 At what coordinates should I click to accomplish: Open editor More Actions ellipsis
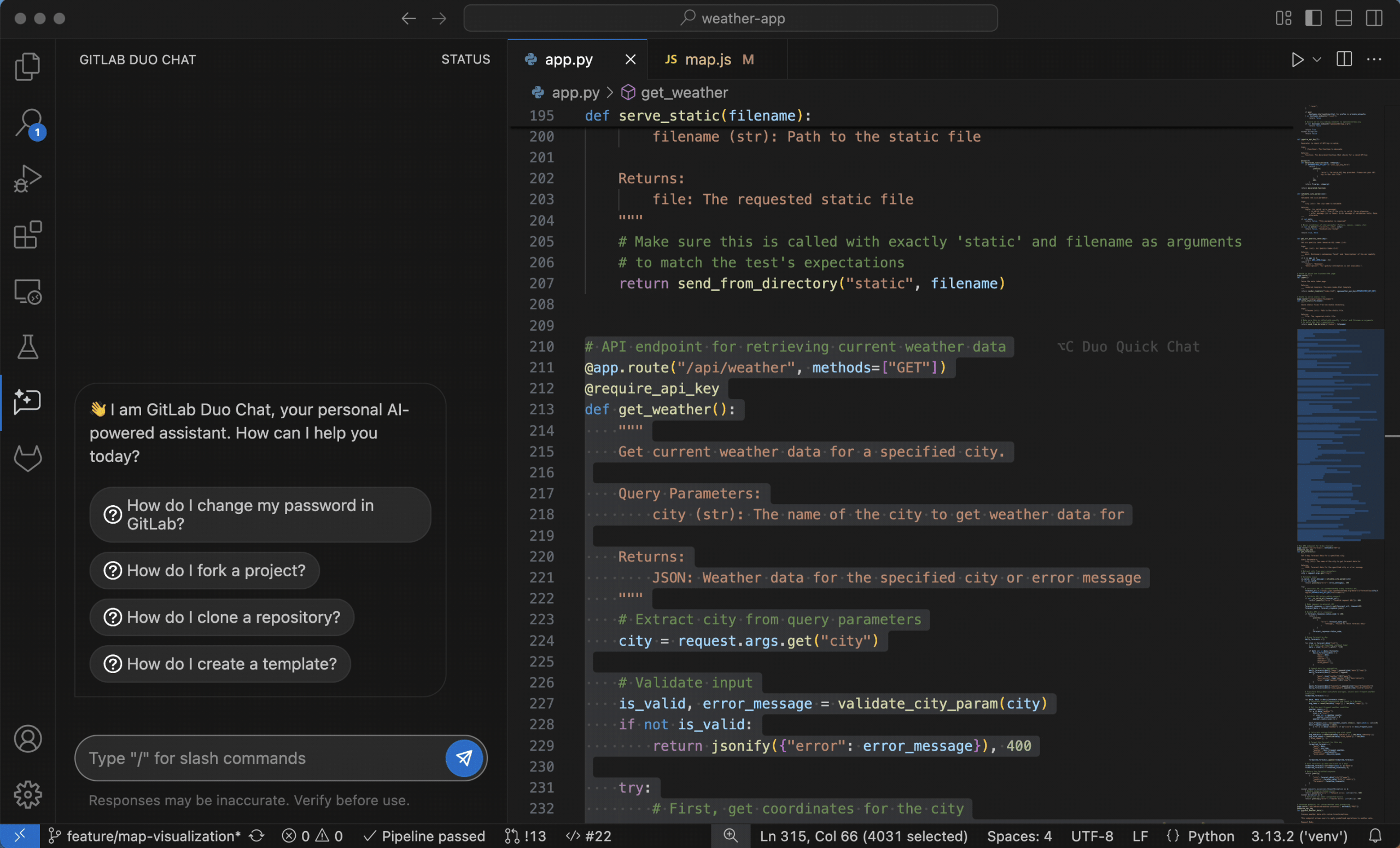pyautogui.click(x=1374, y=59)
